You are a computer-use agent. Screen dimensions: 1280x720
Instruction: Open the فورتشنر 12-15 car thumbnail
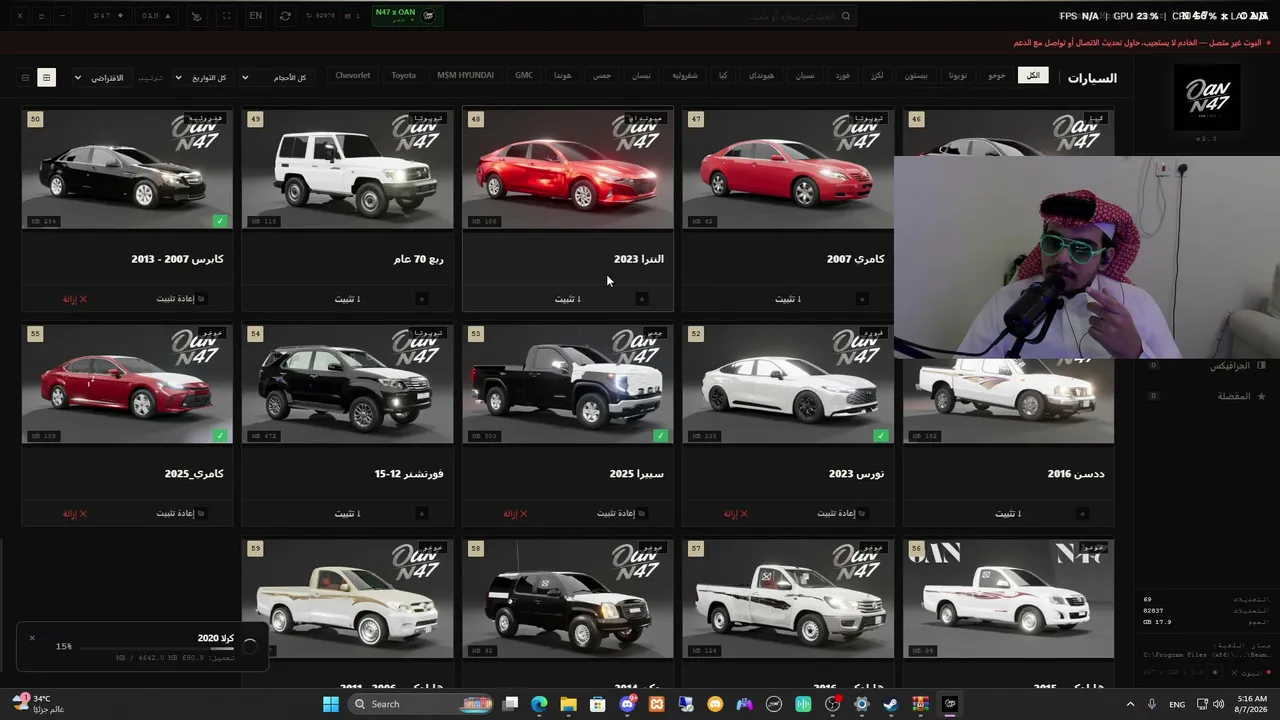coord(347,384)
